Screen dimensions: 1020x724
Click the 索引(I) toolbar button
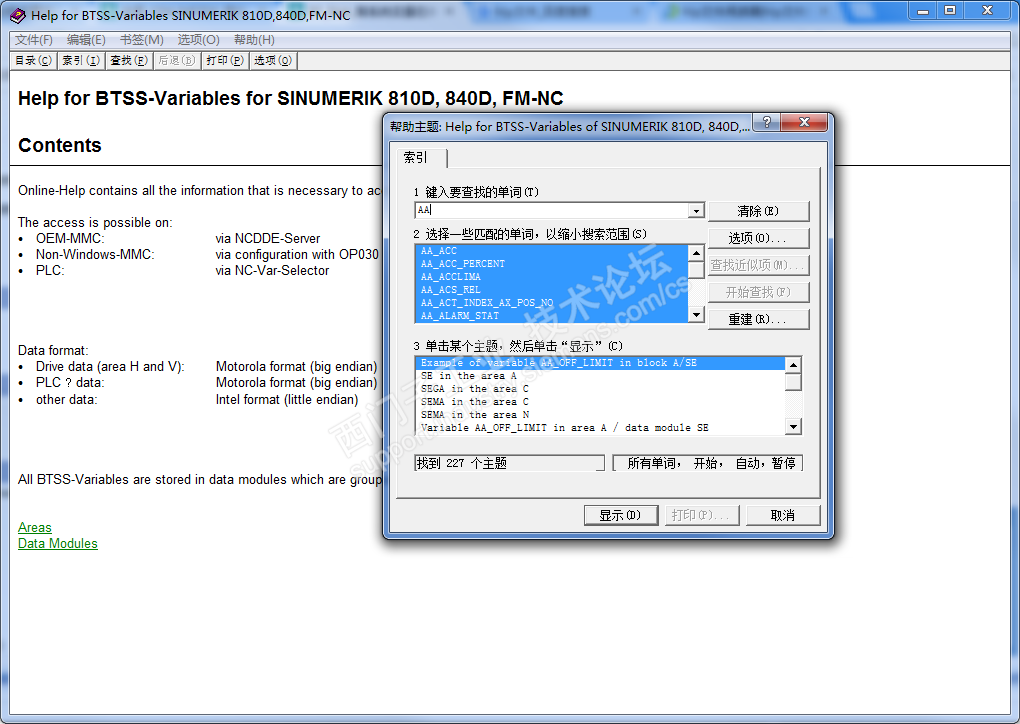[81, 60]
